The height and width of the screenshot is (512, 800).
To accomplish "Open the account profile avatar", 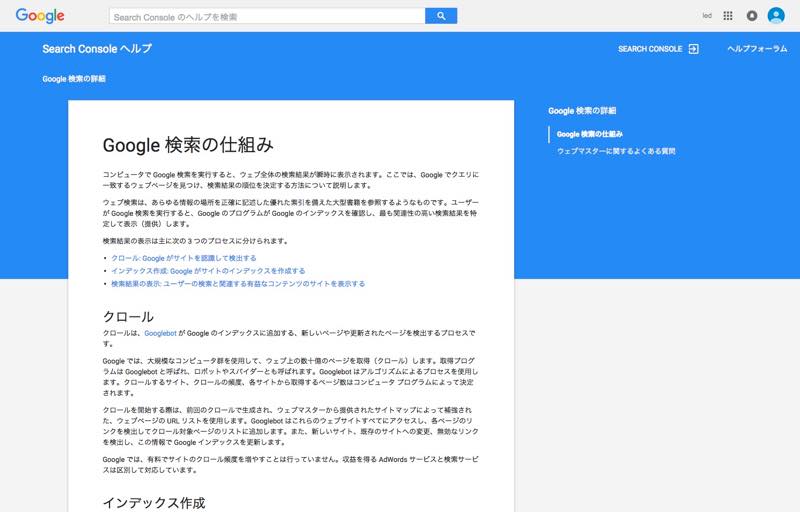I will [x=776, y=15].
